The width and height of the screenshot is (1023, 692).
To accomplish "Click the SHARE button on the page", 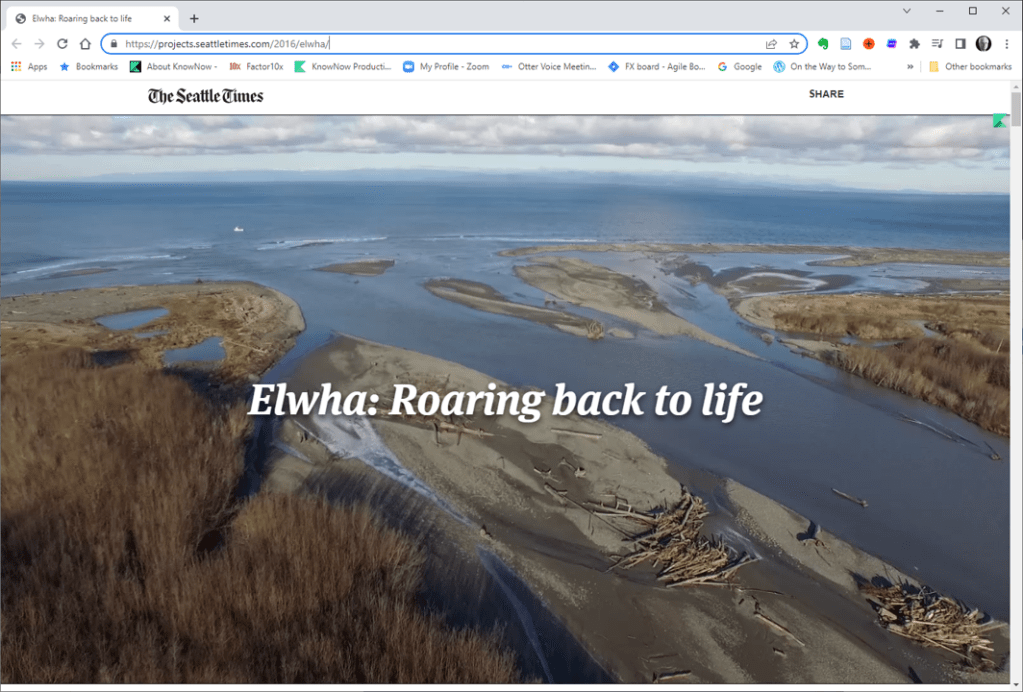I will [826, 94].
